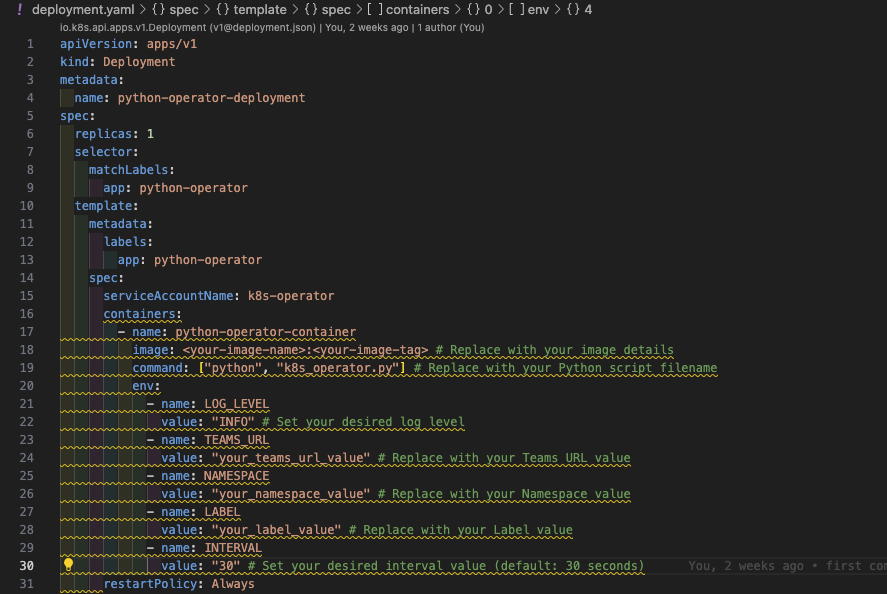Click the 'NAMESPACE' env name
887x594 pixels.
[x=237, y=476]
